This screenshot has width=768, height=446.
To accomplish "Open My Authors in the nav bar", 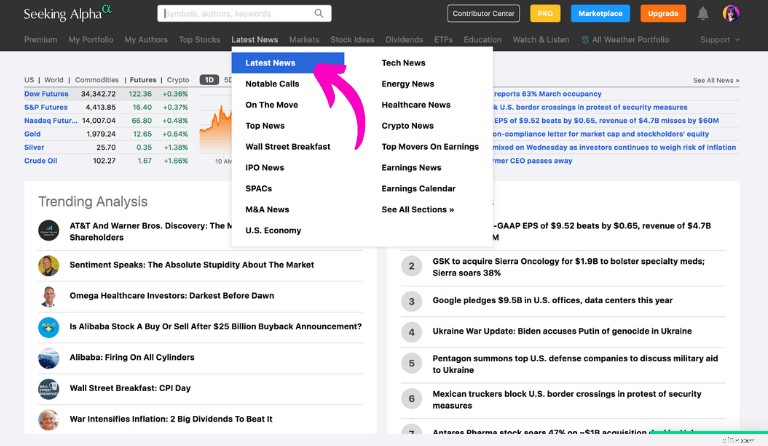I will pyautogui.click(x=146, y=40).
